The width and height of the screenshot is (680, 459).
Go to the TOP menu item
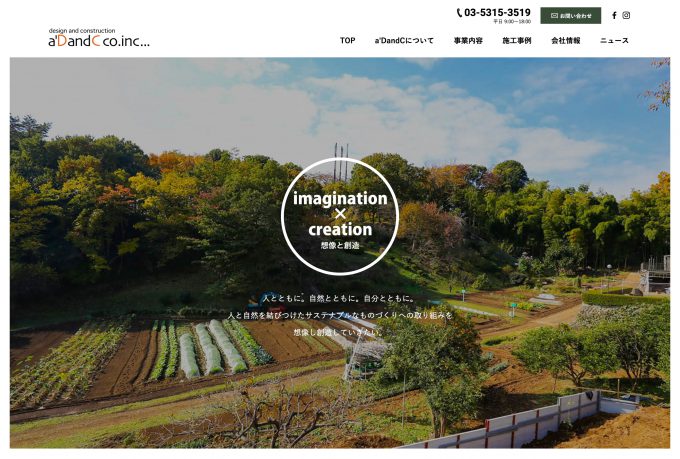click(x=348, y=40)
